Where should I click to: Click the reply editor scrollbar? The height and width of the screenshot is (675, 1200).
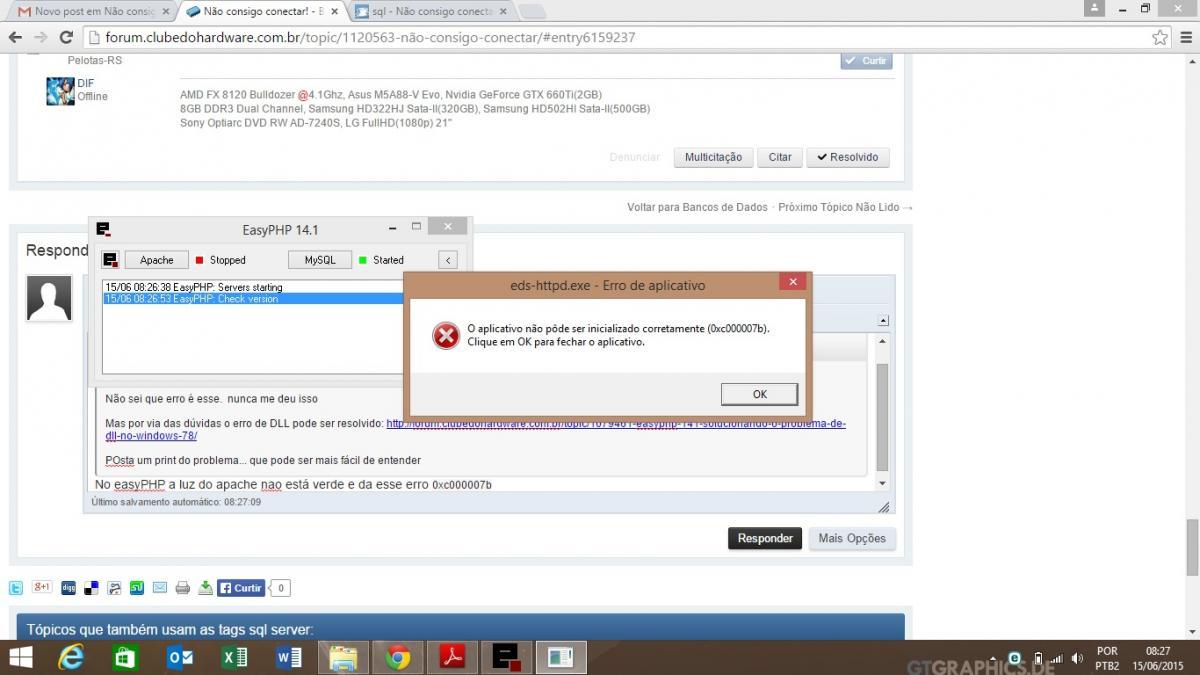[x=882, y=417]
